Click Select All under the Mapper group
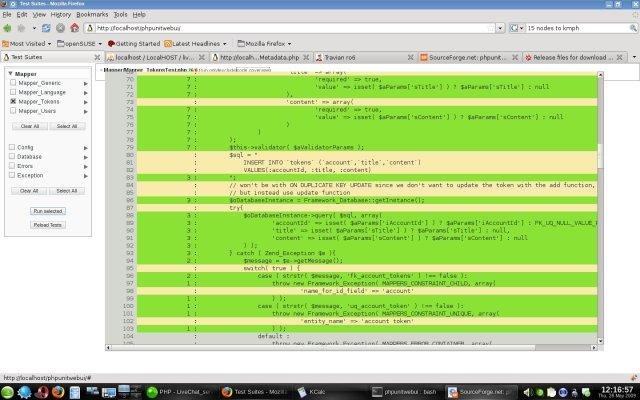The width and height of the screenshot is (640, 400). 67,126
